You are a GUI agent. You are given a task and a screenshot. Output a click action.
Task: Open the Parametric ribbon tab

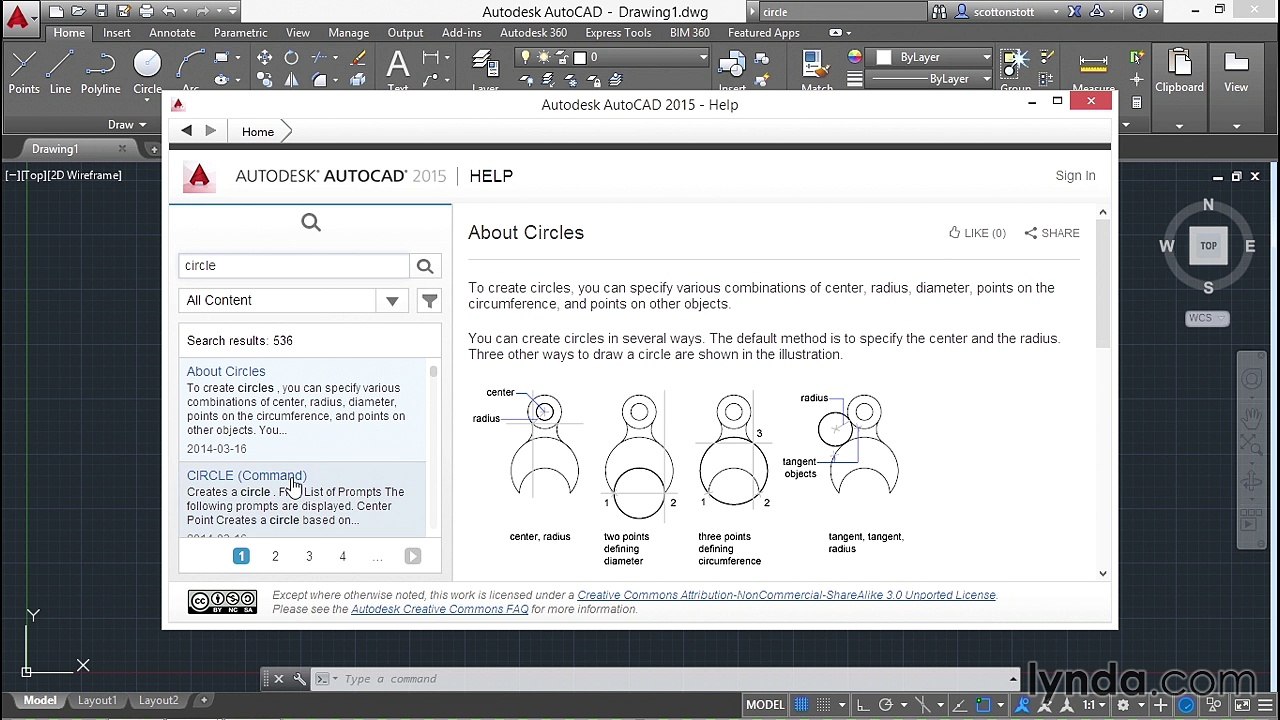click(x=240, y=33)
